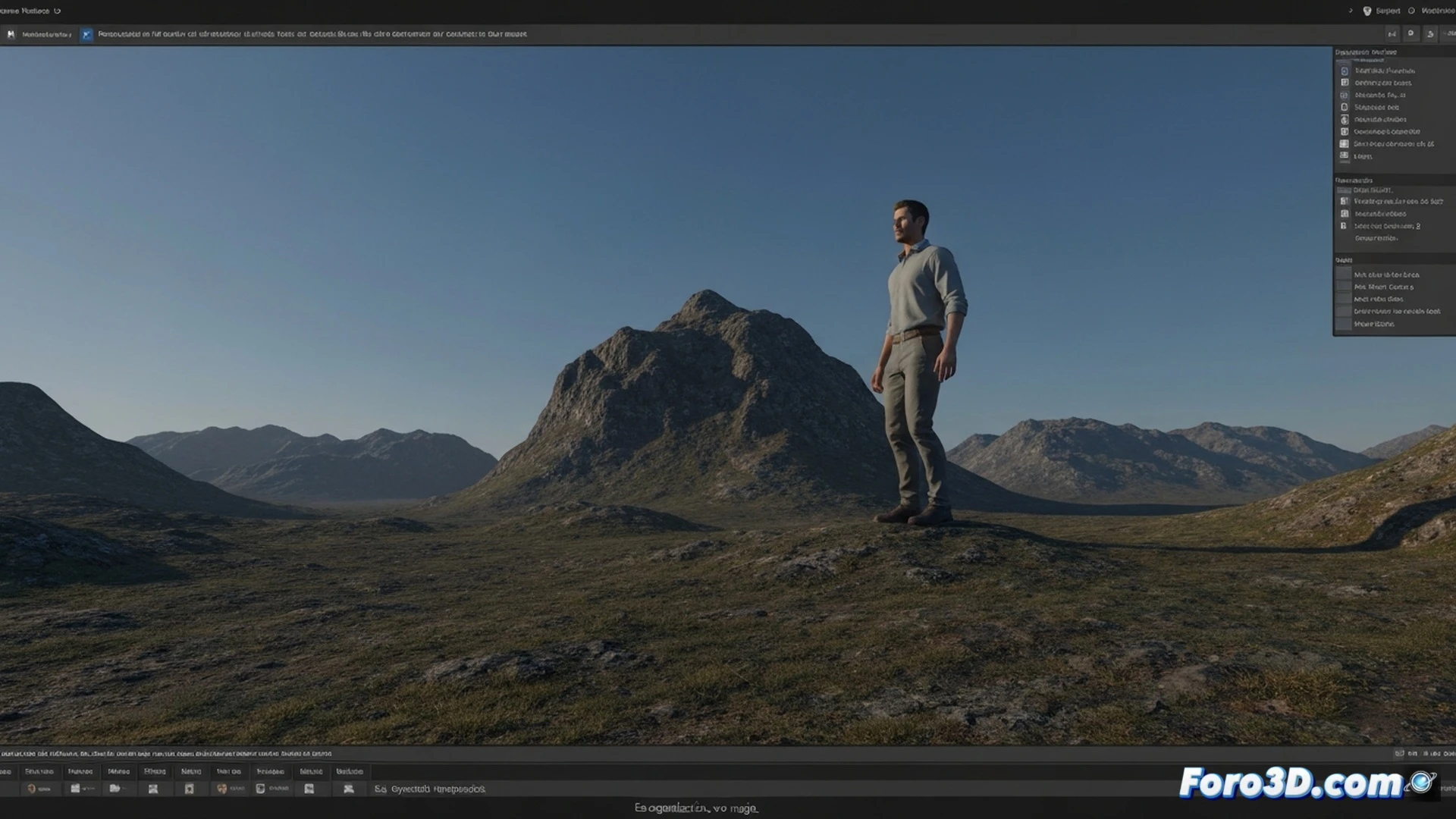Screen dimensions: 1456x819
Task: Click the third button in the top-right toolbar group
Action: (x=1430, y=34)
